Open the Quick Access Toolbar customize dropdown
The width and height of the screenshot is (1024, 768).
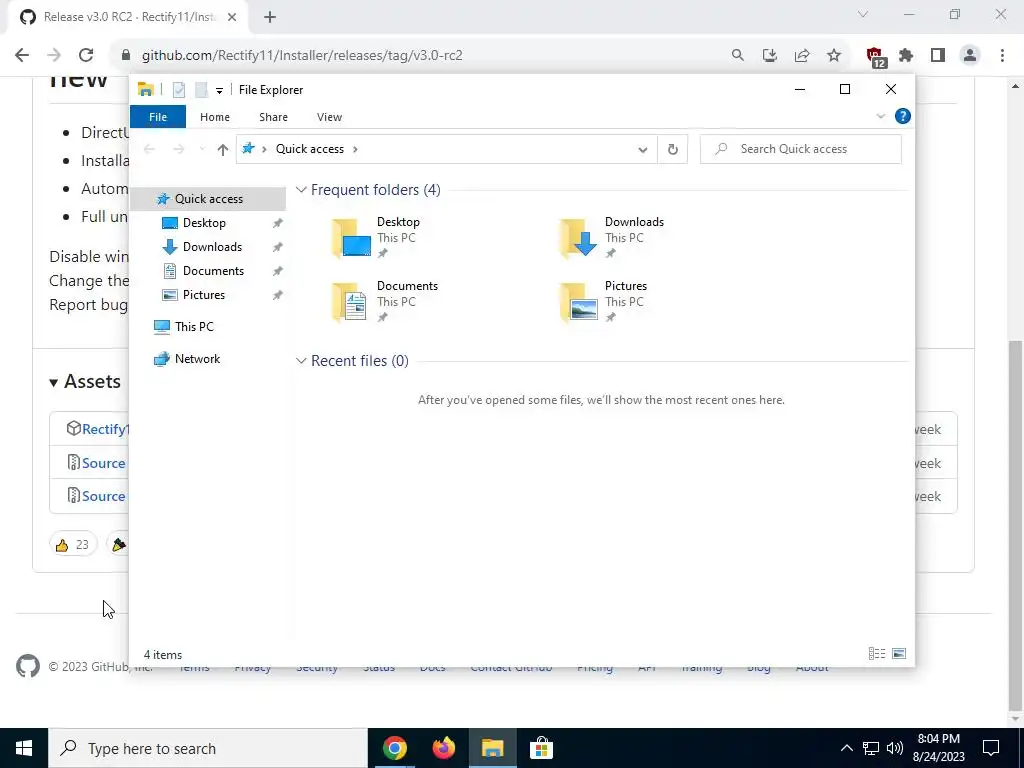pyautogui.click(x=219, y=90)
